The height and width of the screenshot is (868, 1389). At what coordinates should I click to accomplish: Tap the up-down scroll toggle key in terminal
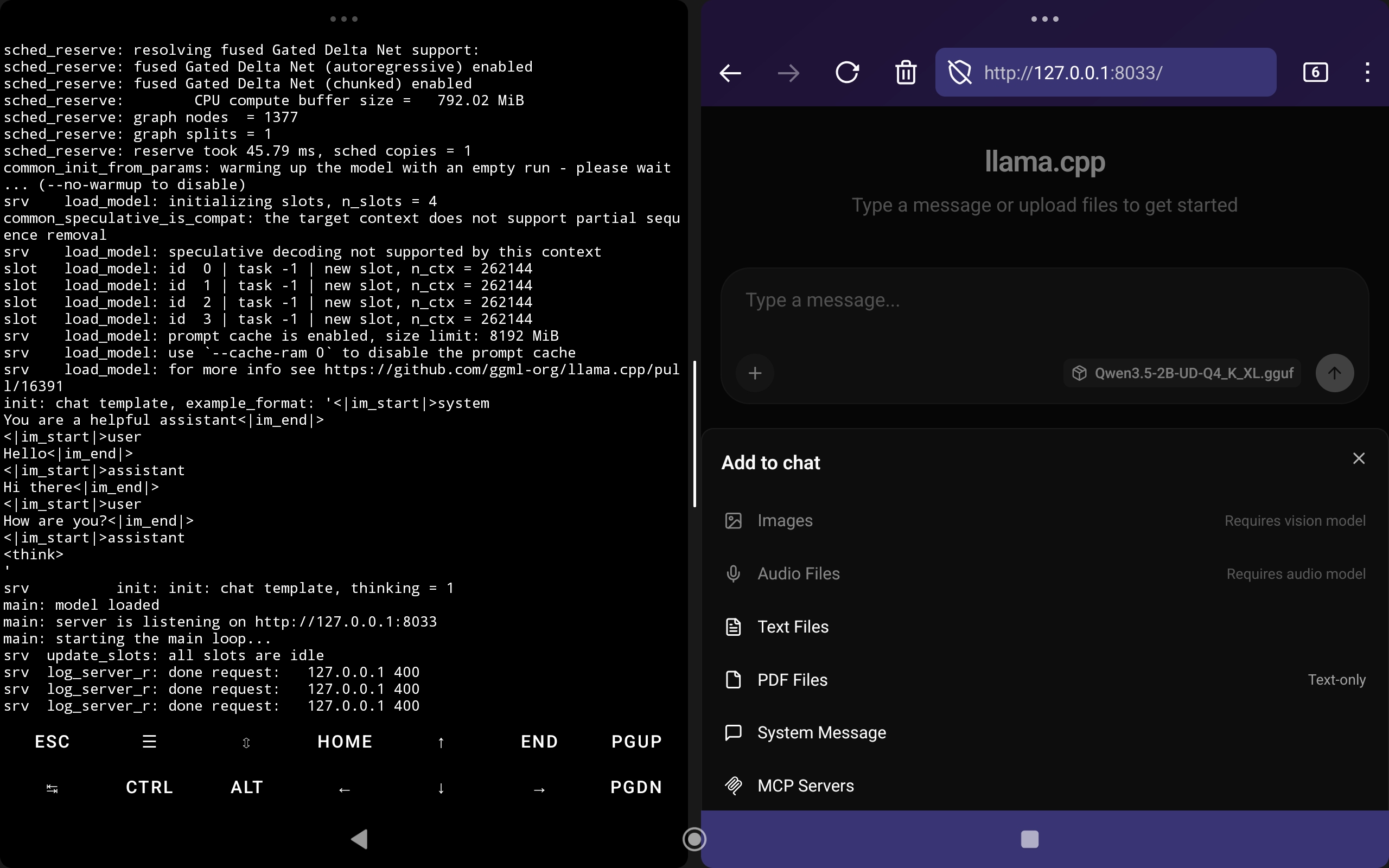tap(246, 743)
